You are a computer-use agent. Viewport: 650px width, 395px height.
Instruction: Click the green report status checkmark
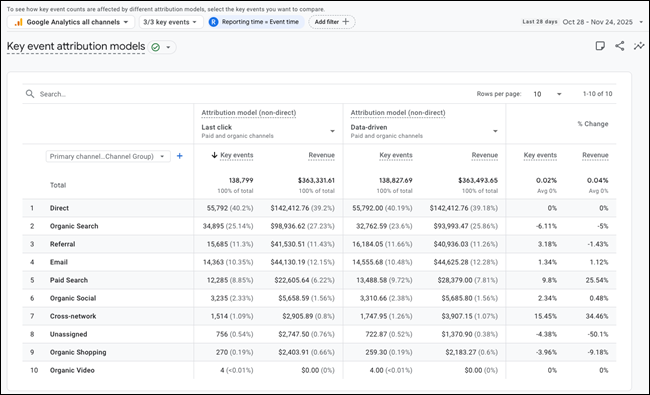point(155,47)
